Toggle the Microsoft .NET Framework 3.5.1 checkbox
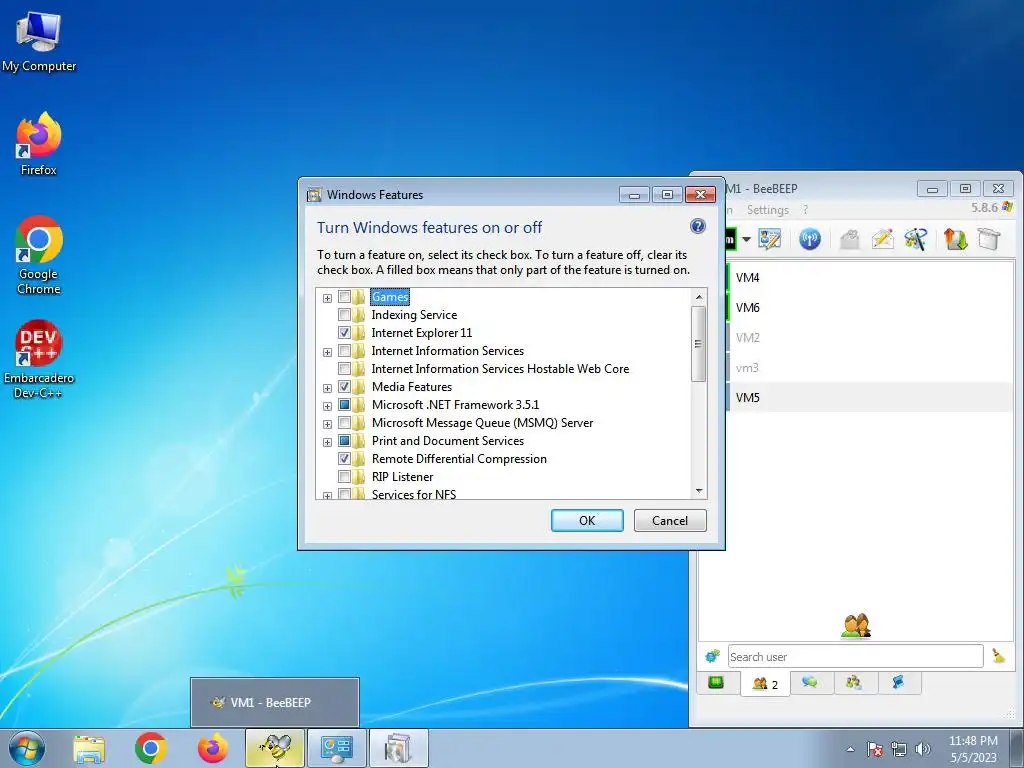 click(x=344, y=404)
